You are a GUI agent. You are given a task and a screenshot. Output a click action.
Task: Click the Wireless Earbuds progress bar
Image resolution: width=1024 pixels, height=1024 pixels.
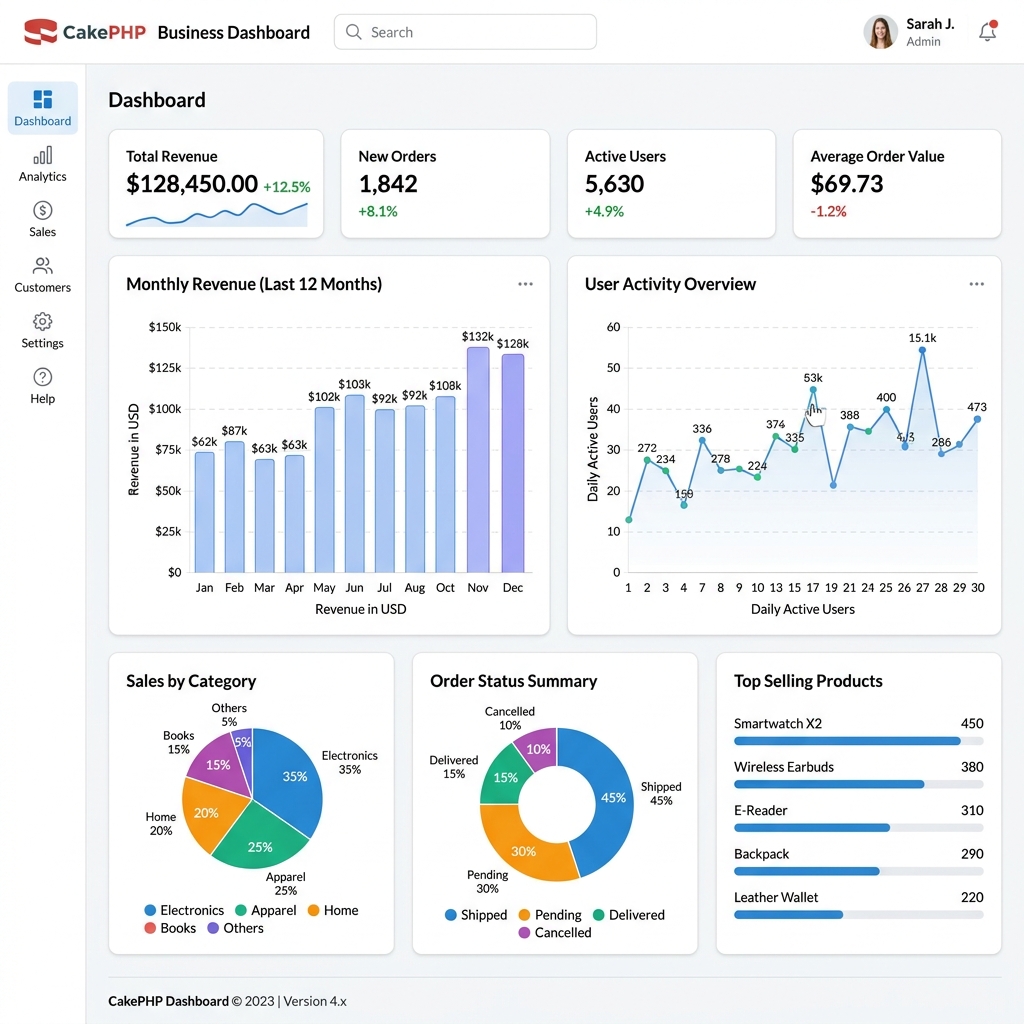click(858, 784)
